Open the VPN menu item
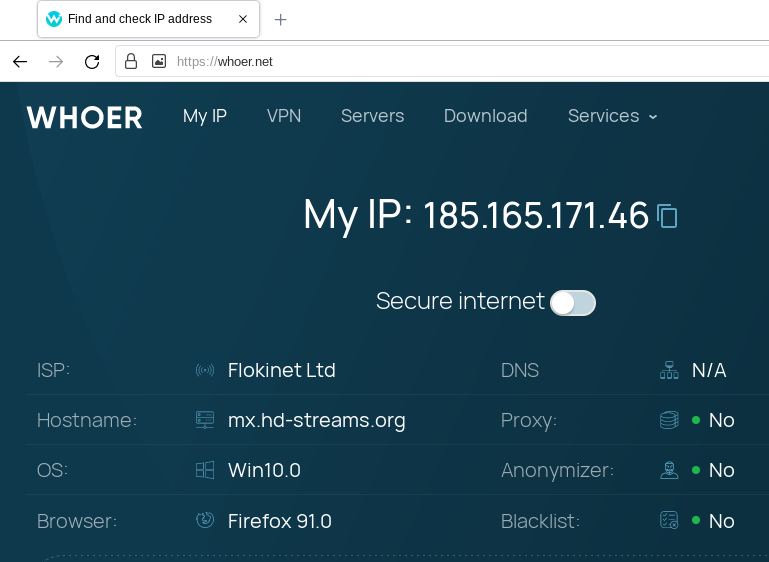 click(284, 116)
